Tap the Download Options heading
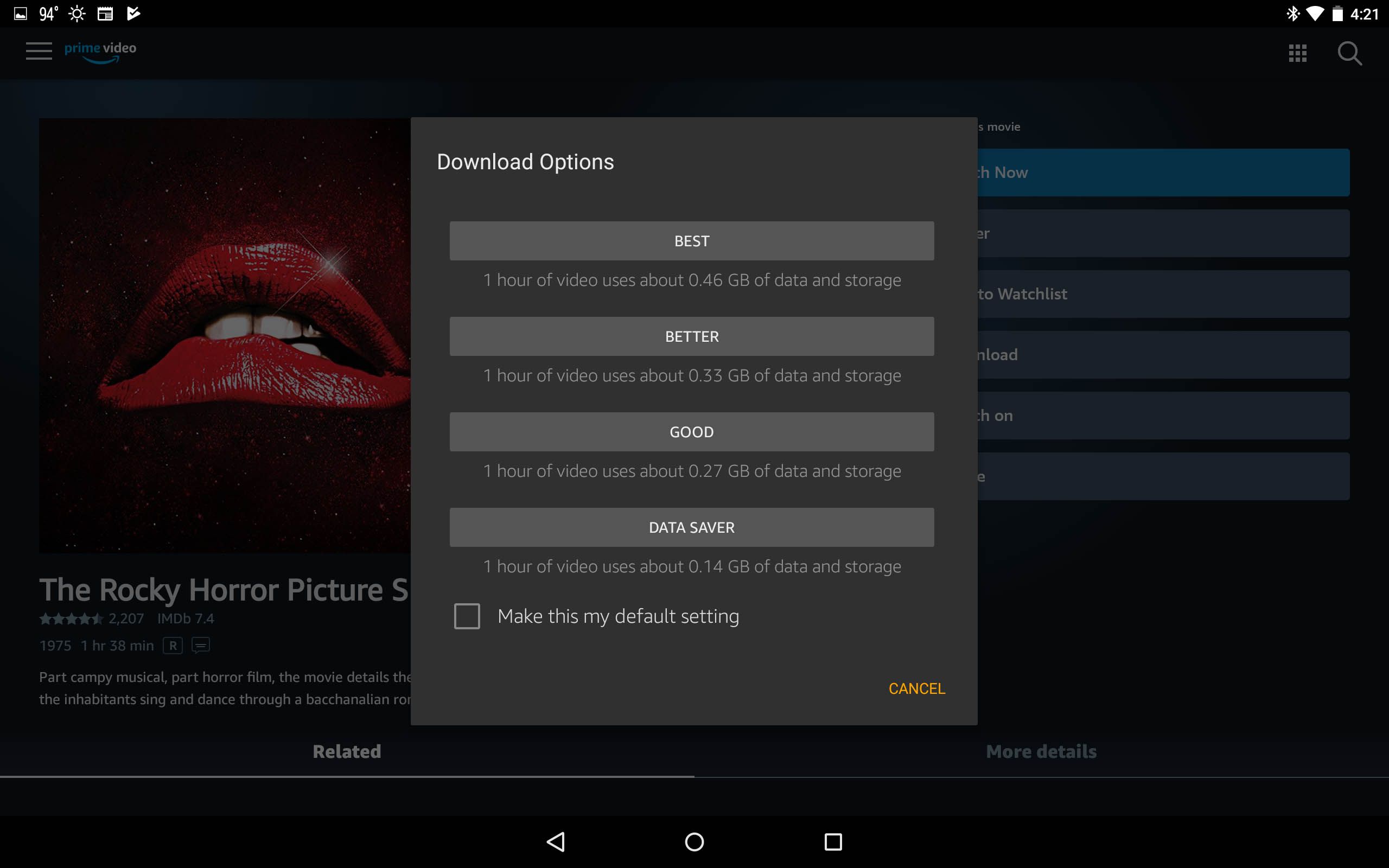Image resolution: width=1389 pixels, height=868 pixels. (525, 162)
